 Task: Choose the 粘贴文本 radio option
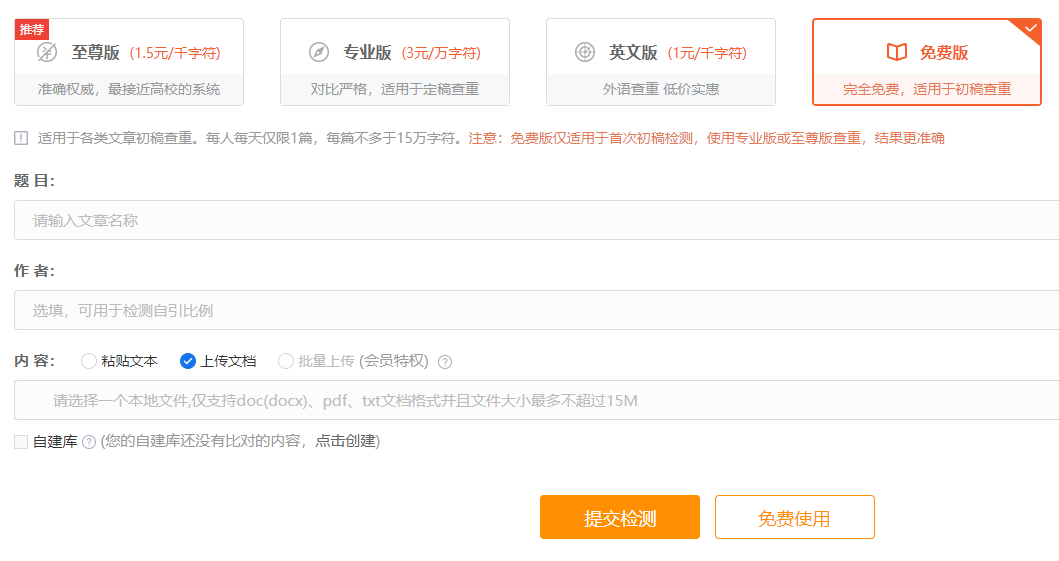(88, 361)
